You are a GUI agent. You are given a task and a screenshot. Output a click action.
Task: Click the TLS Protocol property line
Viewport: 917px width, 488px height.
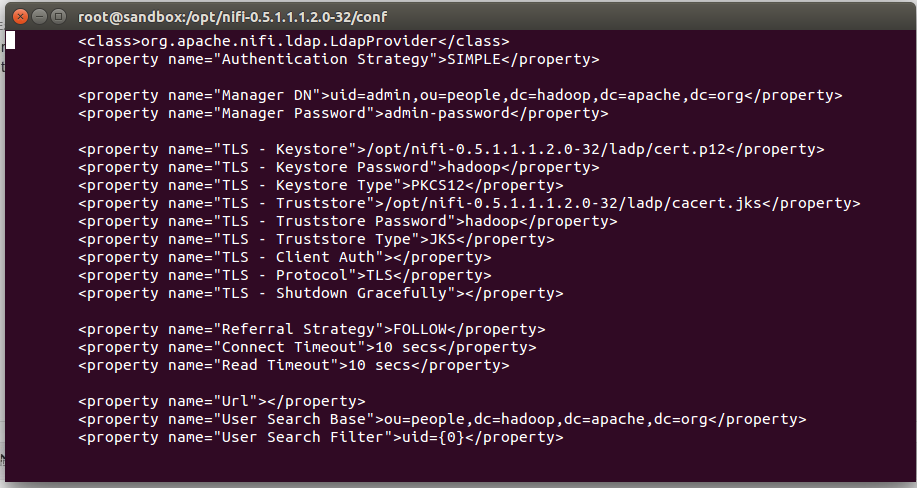coord(275,276)
